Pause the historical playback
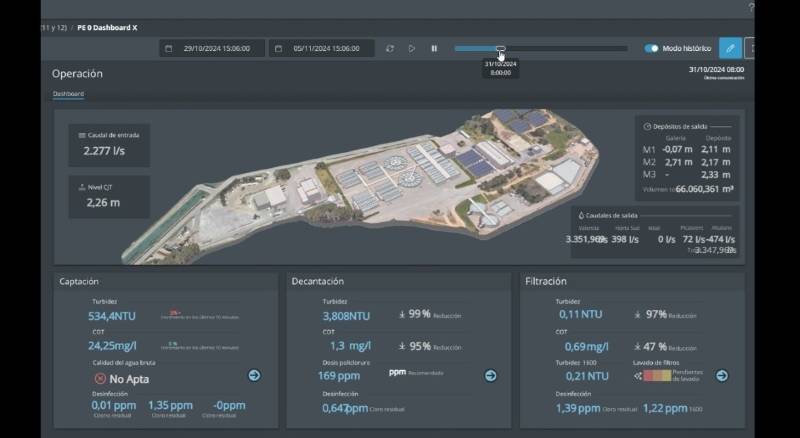Image resolution: width=800 pixels, height=438 pixels. point(434,48)
